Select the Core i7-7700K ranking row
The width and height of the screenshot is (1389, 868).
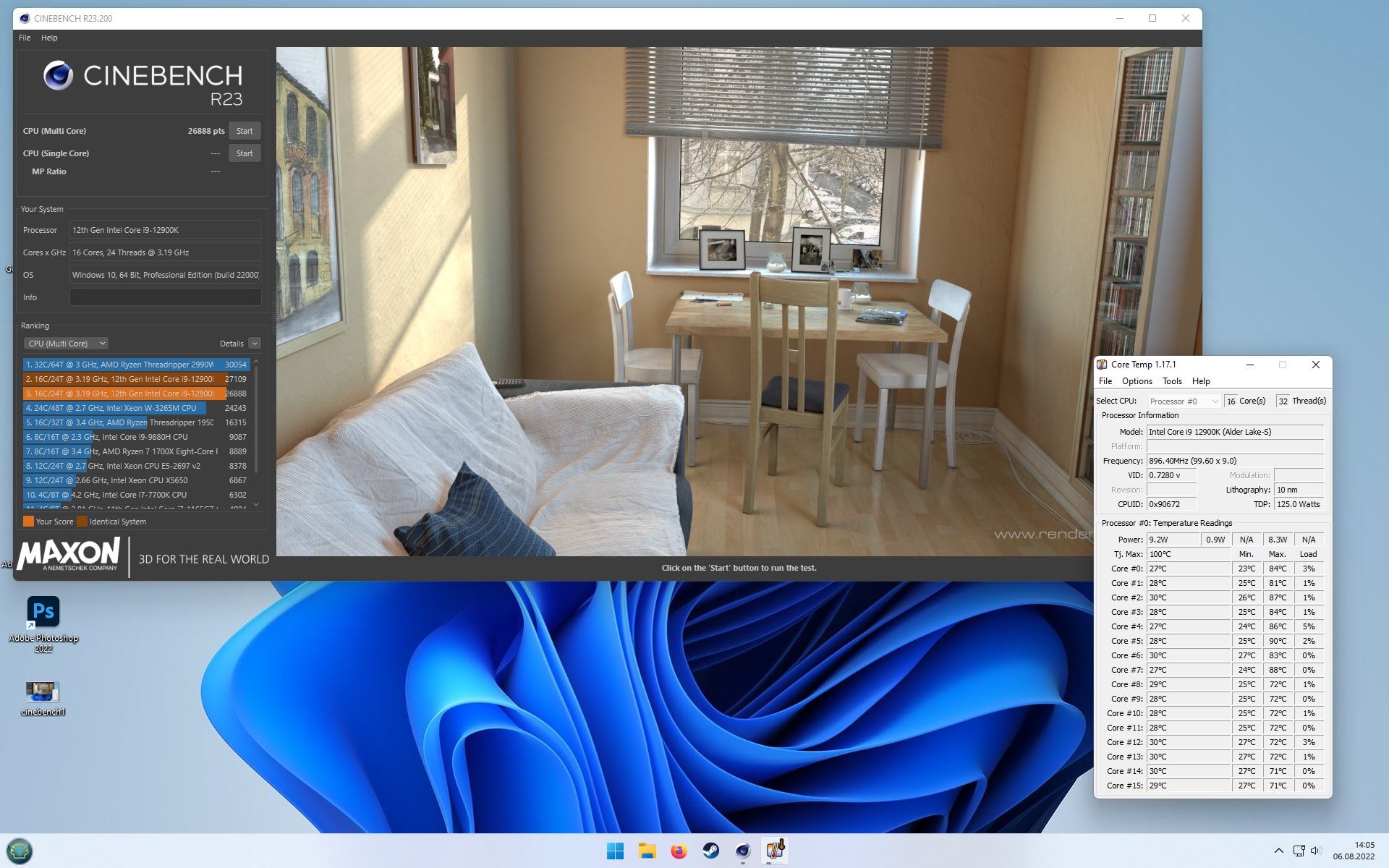(x=136, y=495)
